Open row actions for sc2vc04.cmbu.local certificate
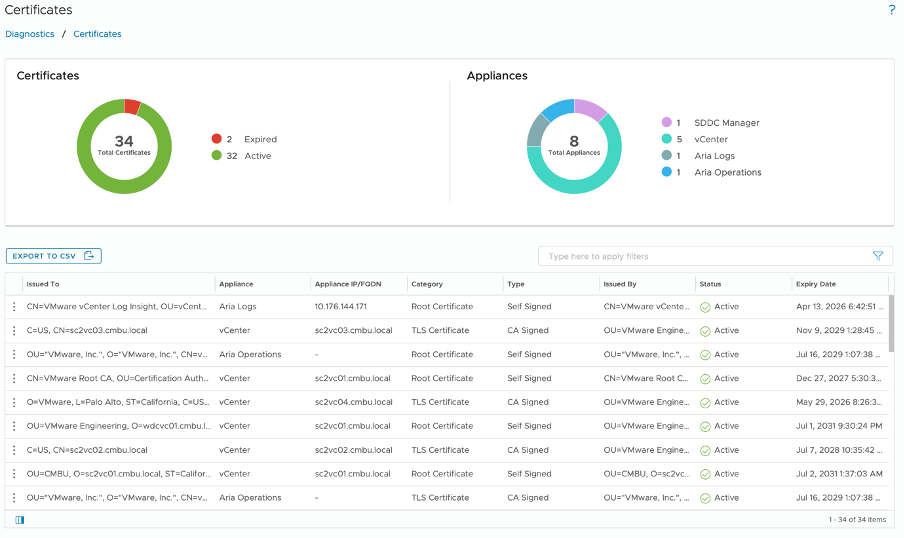The width and height of the screenshot is (904, 538). click(14, 402)
